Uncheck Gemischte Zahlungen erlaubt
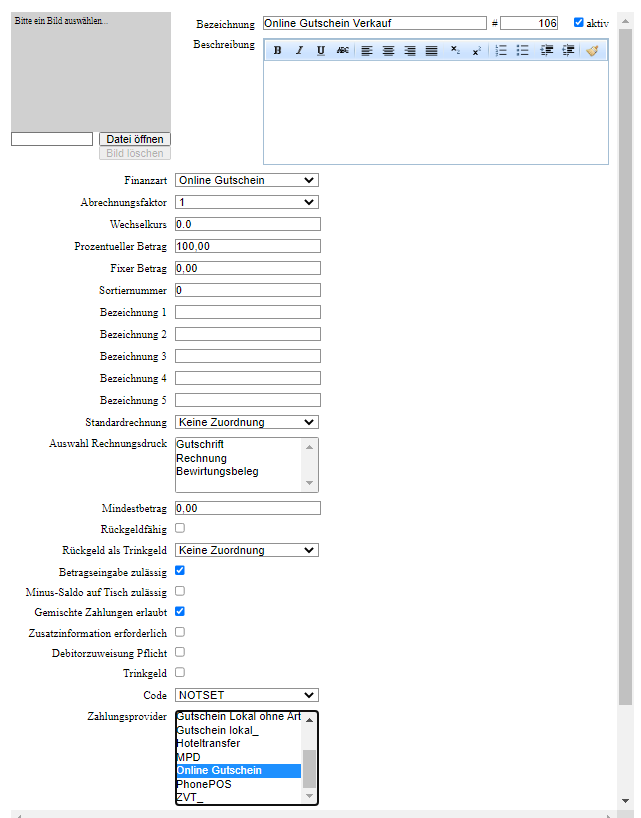Viewport: 641px width, 818px height. point(180,611)
